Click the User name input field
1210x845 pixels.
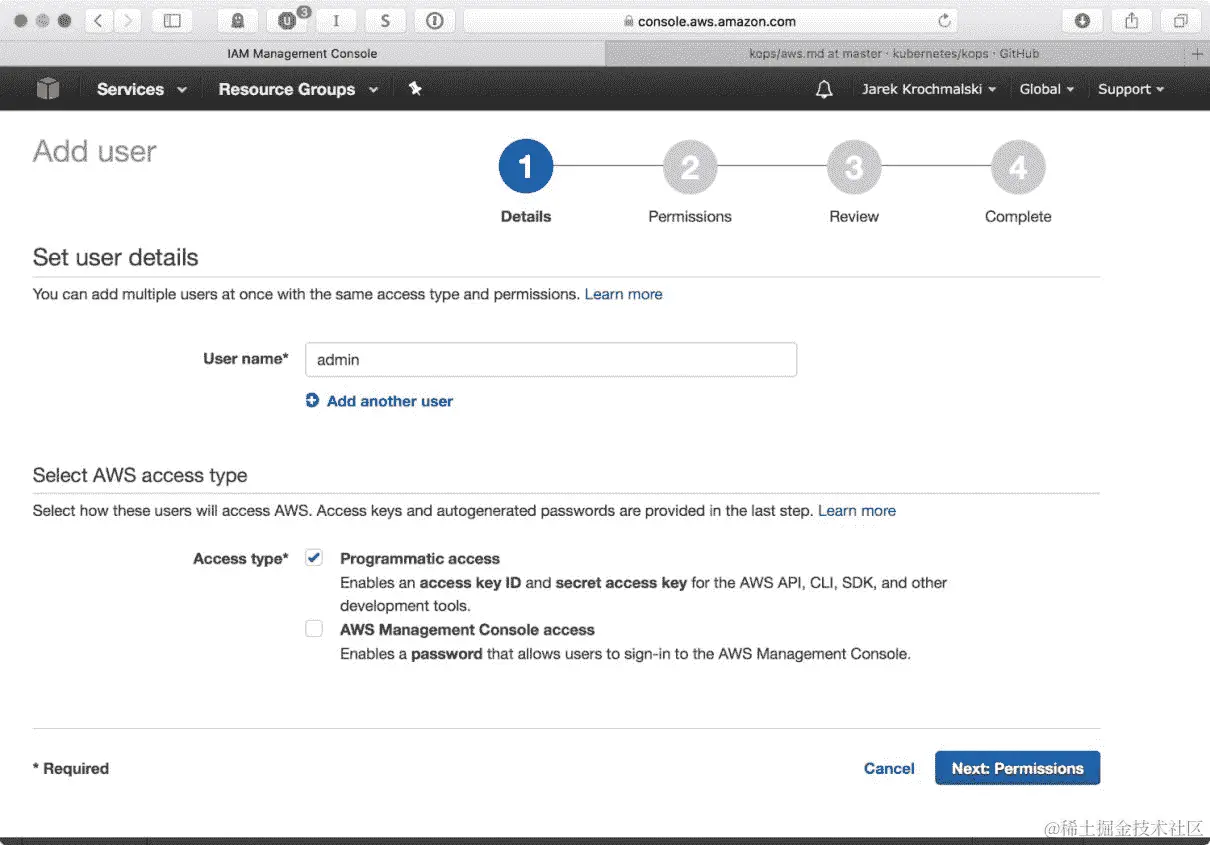(x=551, y=359)
